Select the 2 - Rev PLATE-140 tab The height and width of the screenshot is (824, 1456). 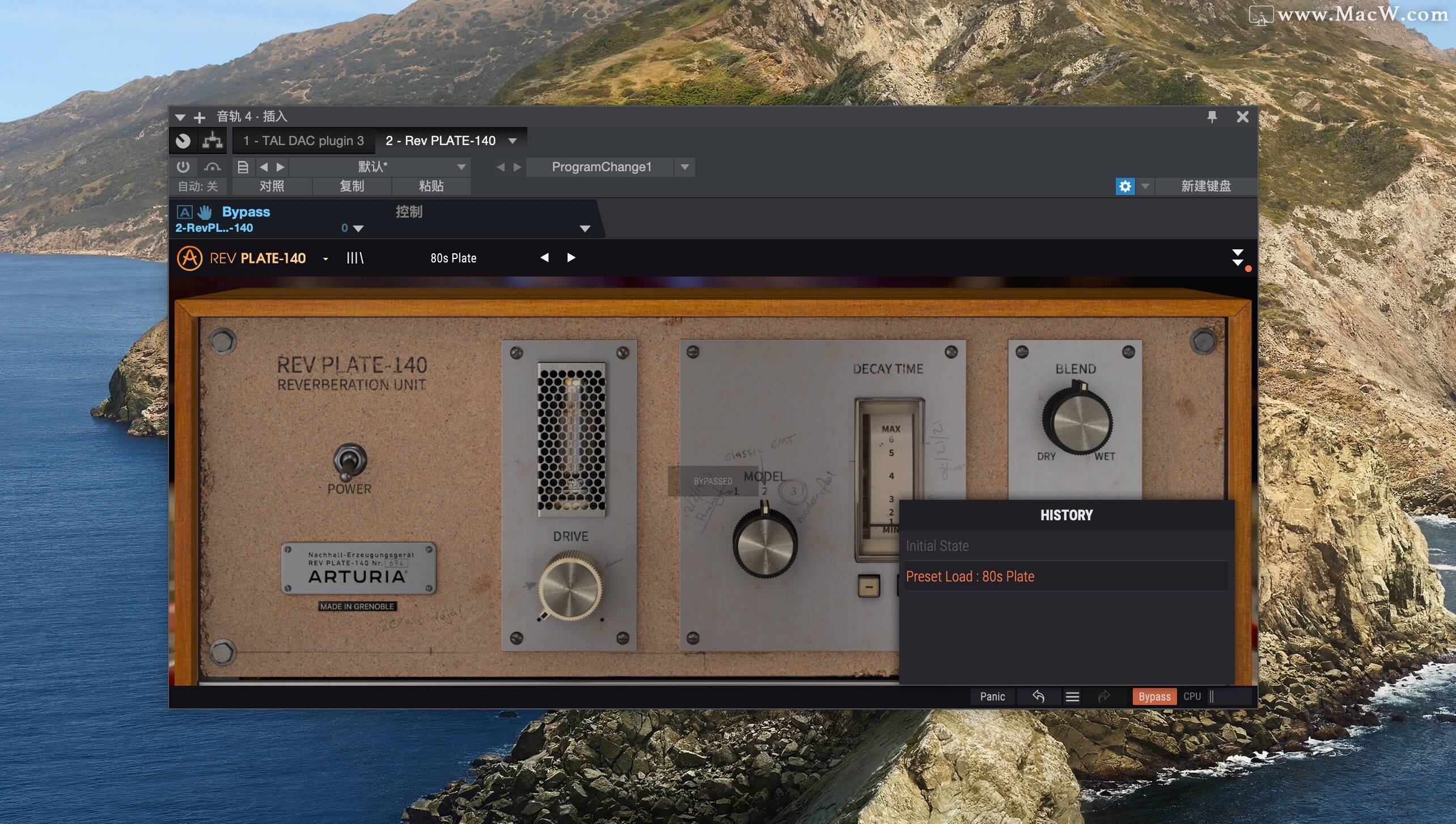click(x=441, y=141)
